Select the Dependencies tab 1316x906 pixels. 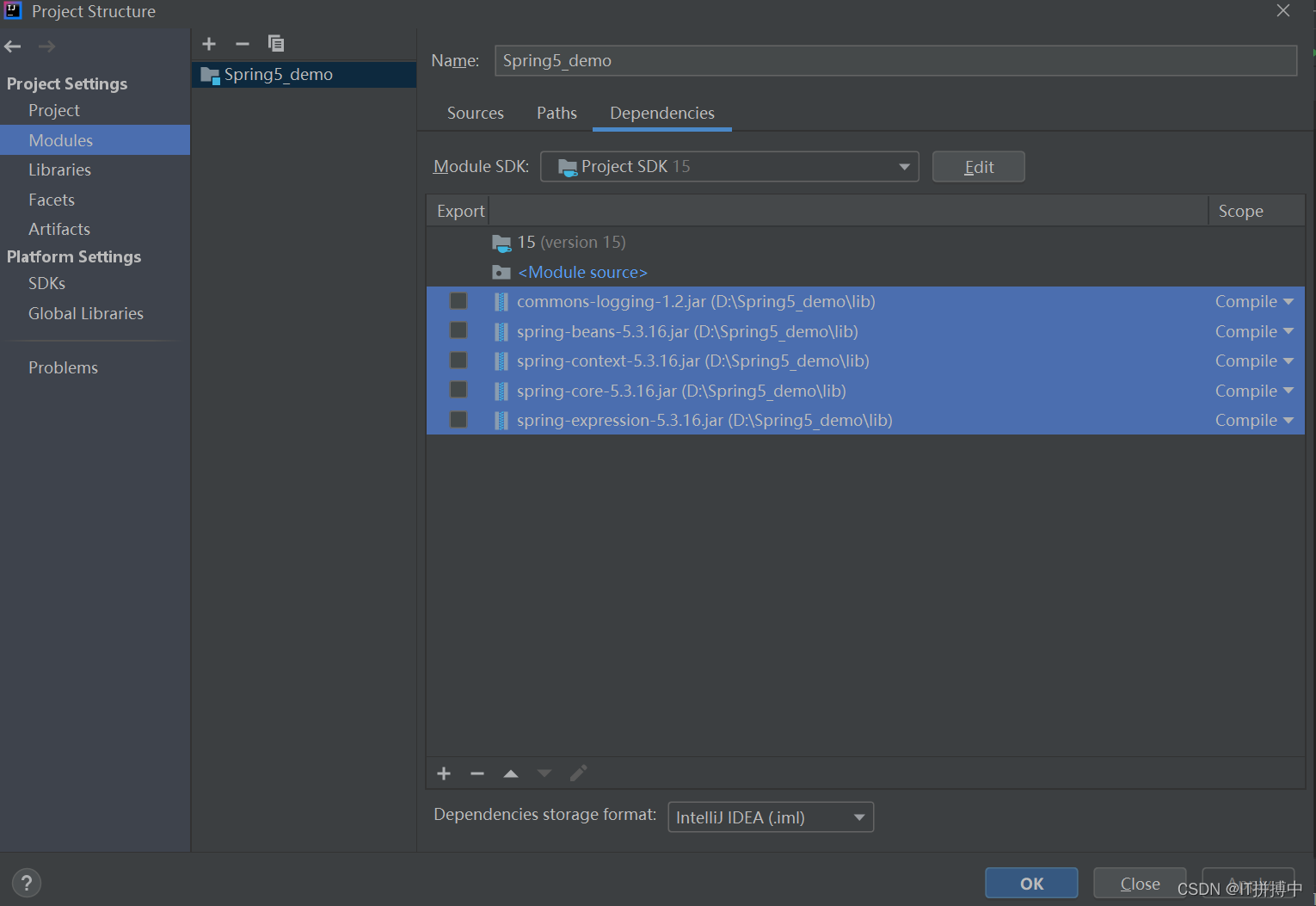coord(662,114)
